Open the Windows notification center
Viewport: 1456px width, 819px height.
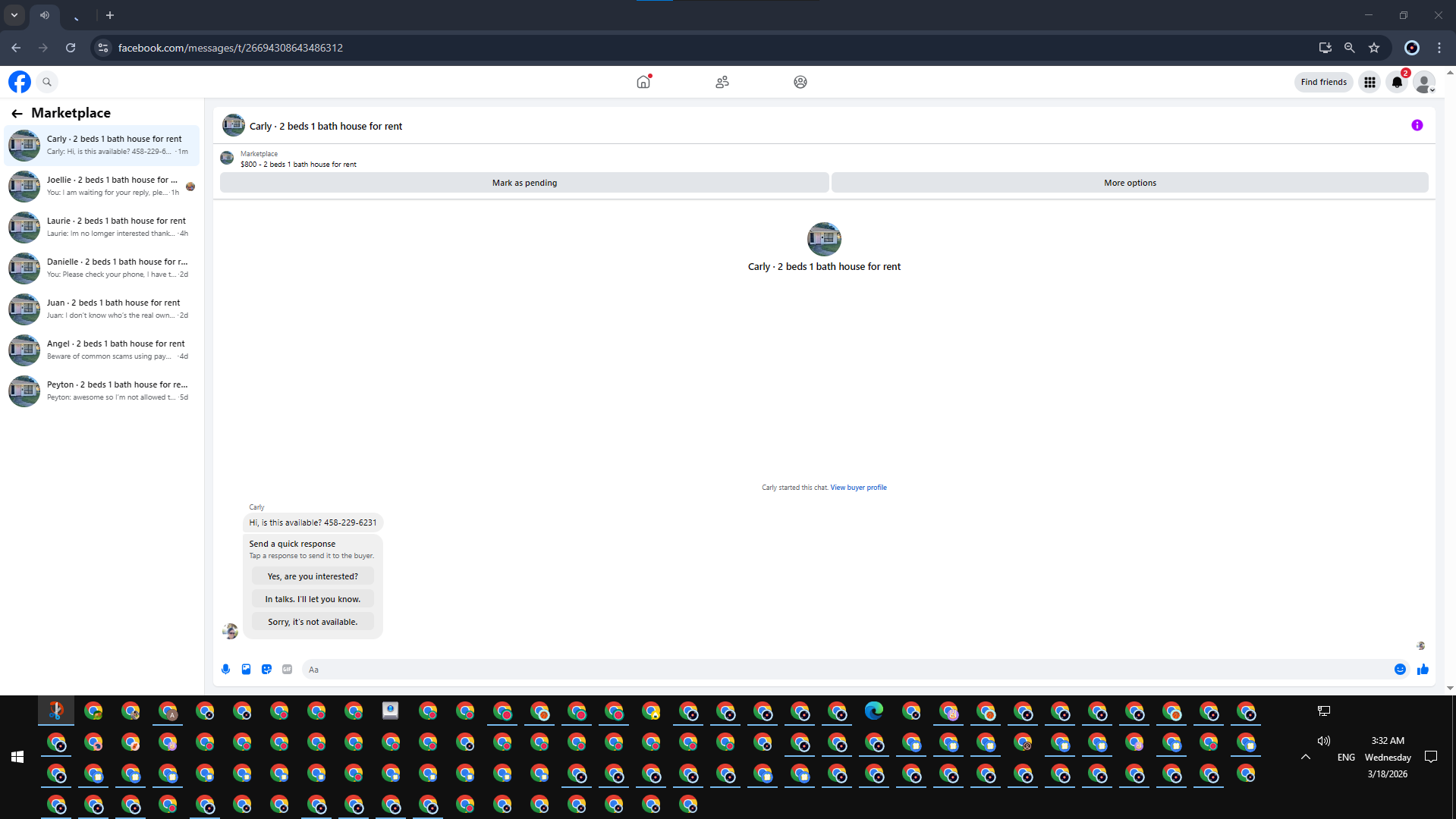1431,757
